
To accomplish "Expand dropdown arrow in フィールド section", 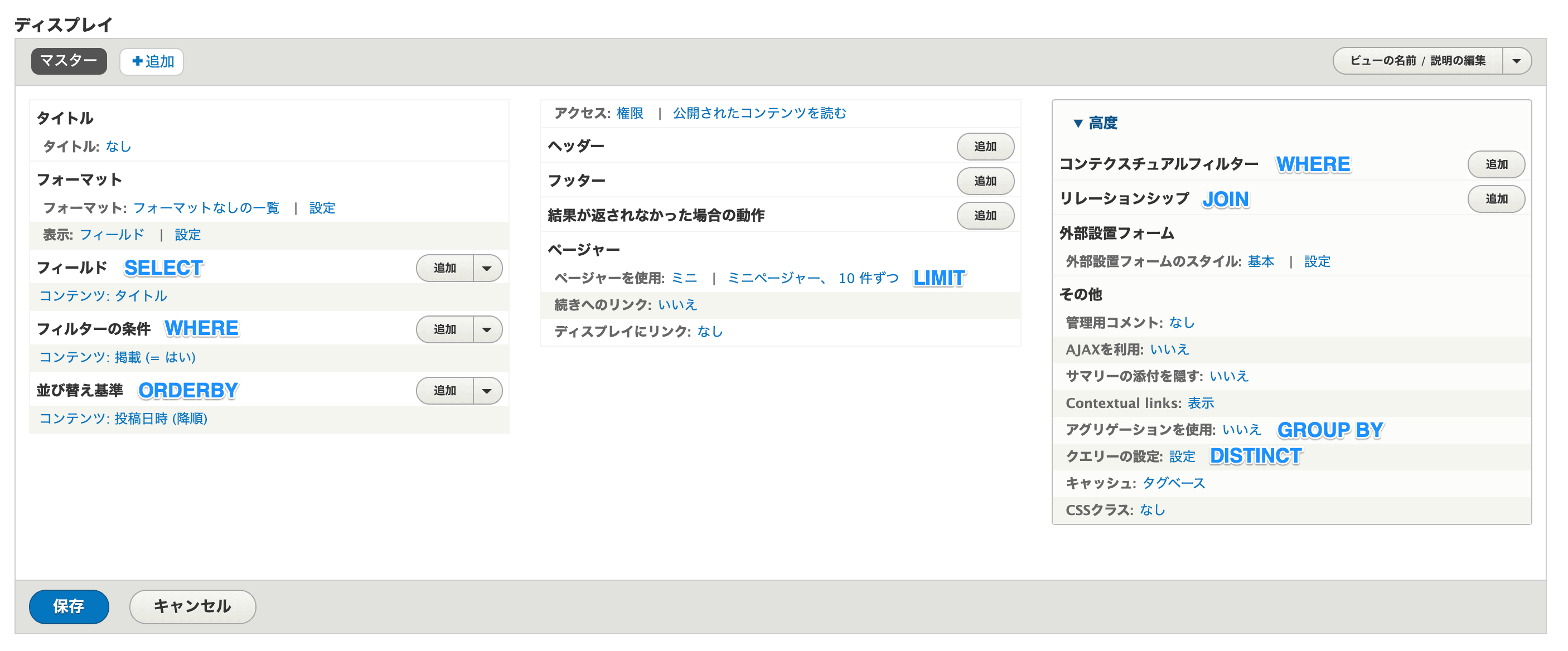I will (487, 268).
